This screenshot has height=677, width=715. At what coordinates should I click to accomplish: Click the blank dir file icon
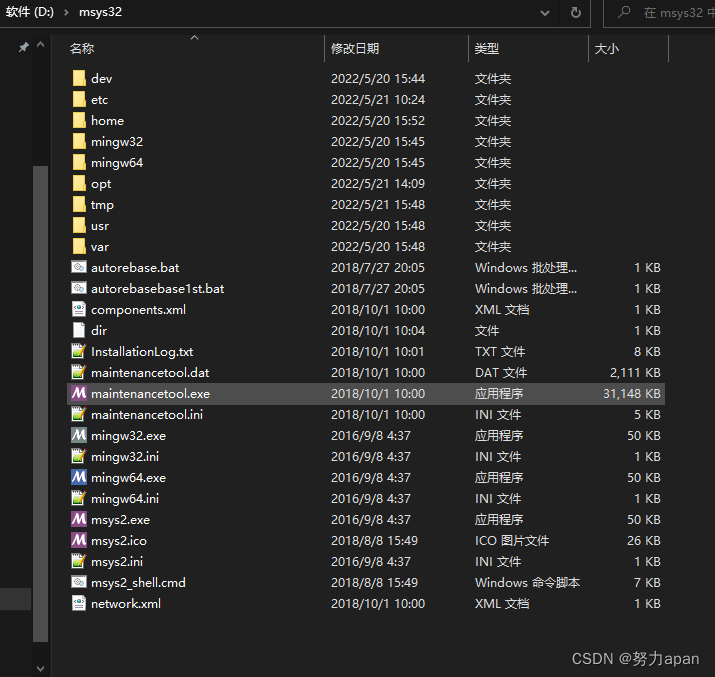point(79,330)
